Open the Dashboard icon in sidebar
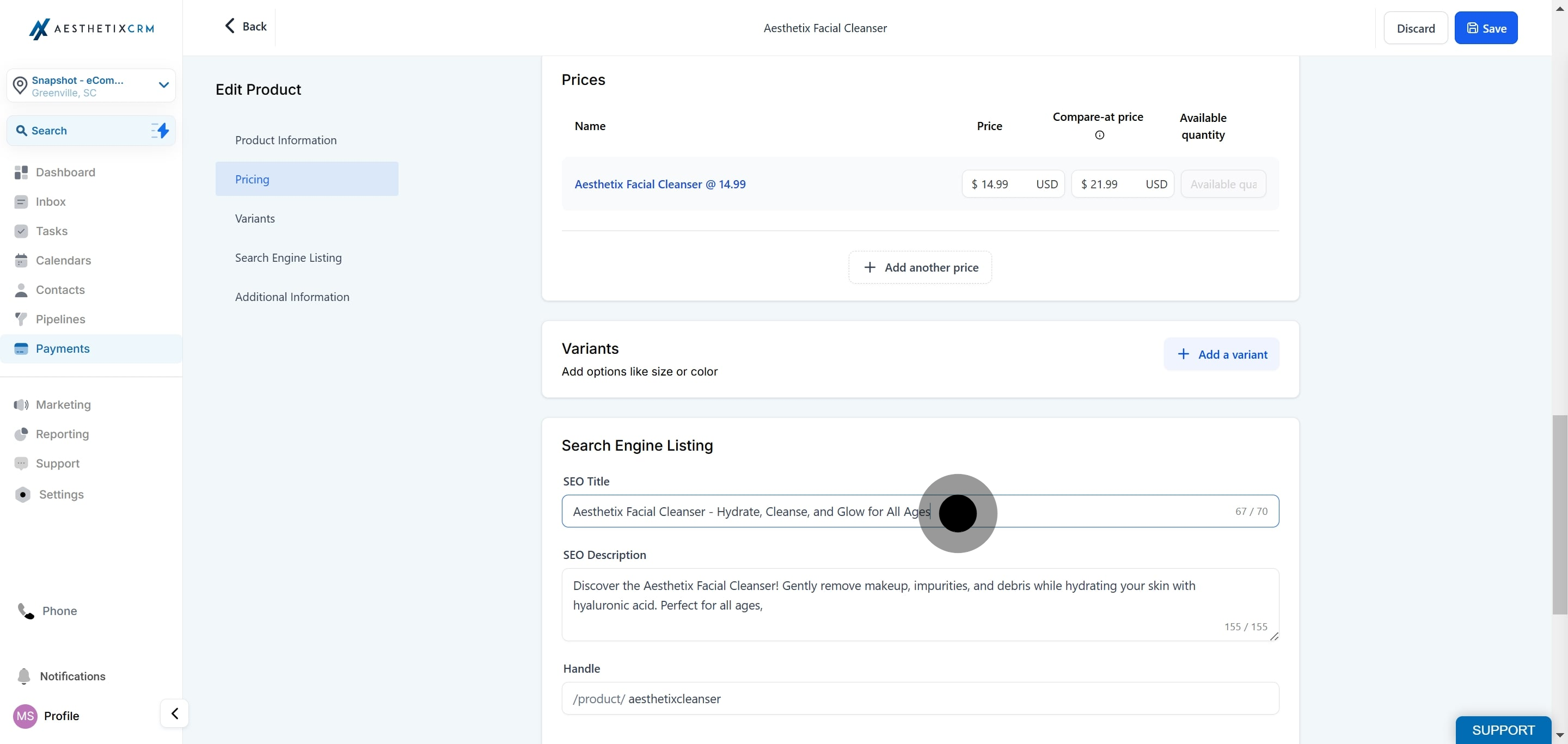This screenshot has height=744, width=1568. pyautogui.click(x=21, y=172)
